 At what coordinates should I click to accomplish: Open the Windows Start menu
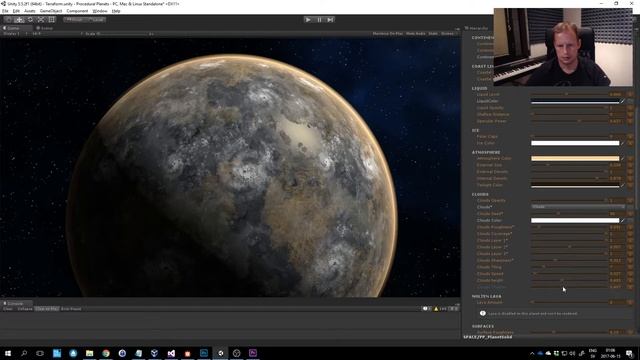point(8,353)
